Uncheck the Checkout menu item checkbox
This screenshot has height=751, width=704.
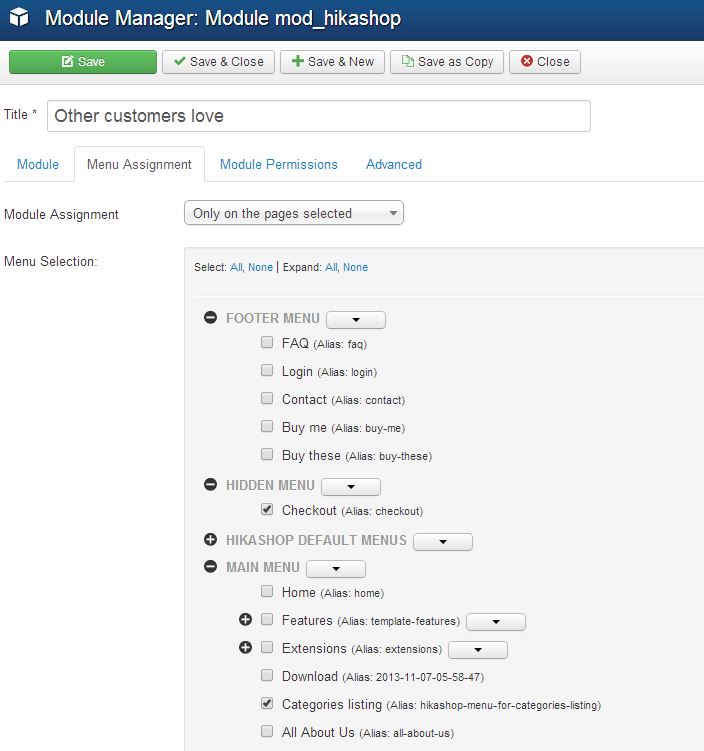(267, 510)
